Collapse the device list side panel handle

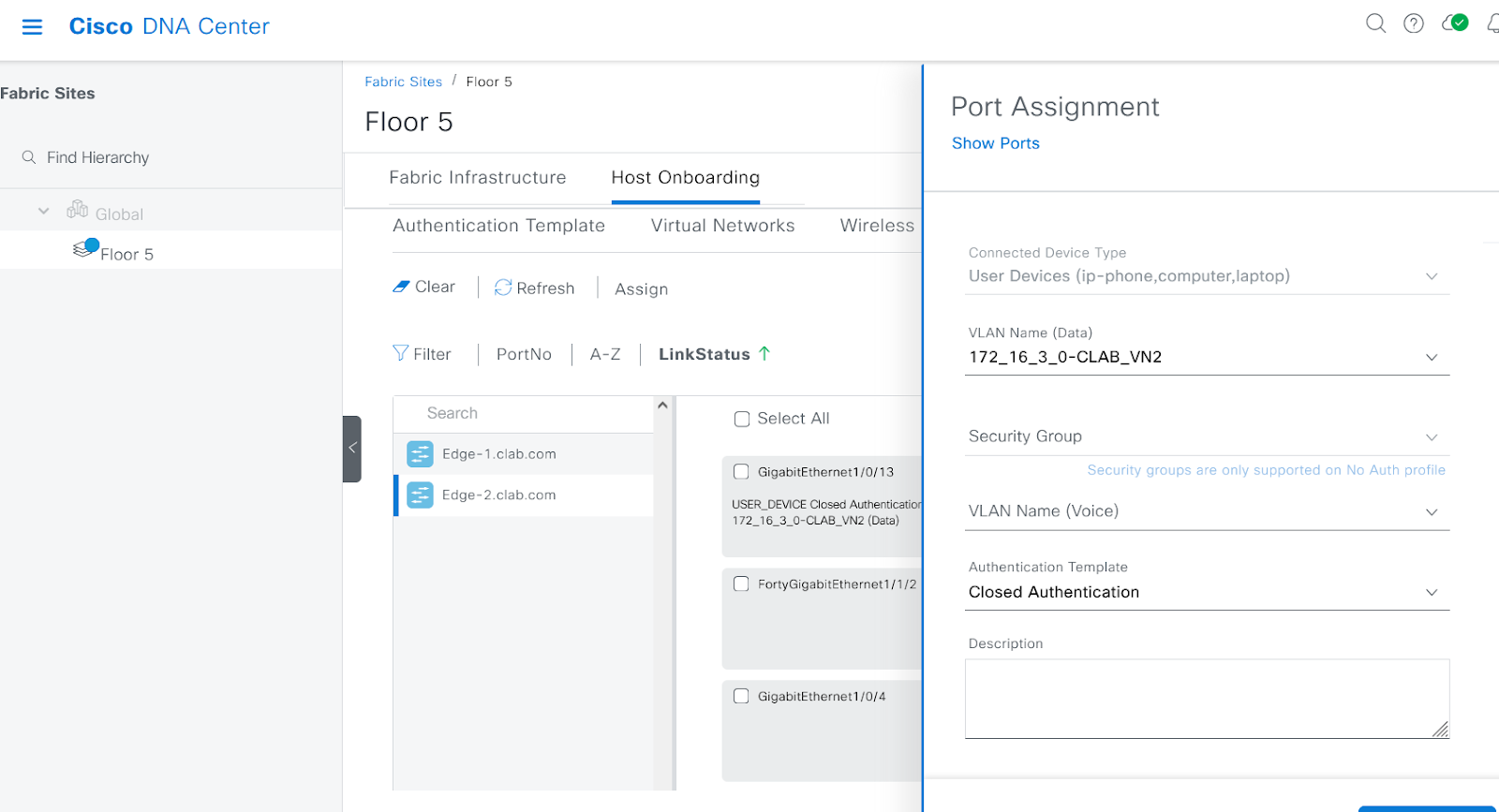tap(352, 449)
